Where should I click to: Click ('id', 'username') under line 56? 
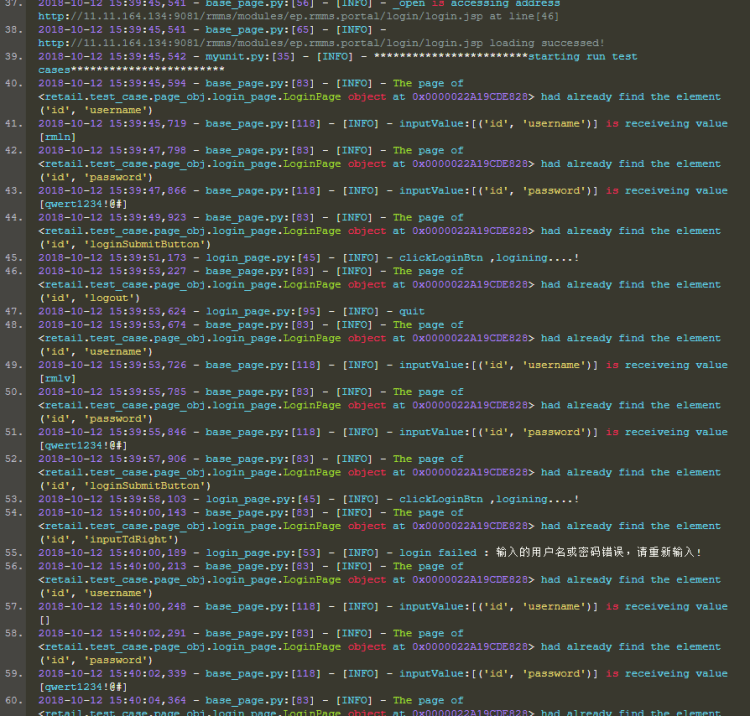point(95,593)
